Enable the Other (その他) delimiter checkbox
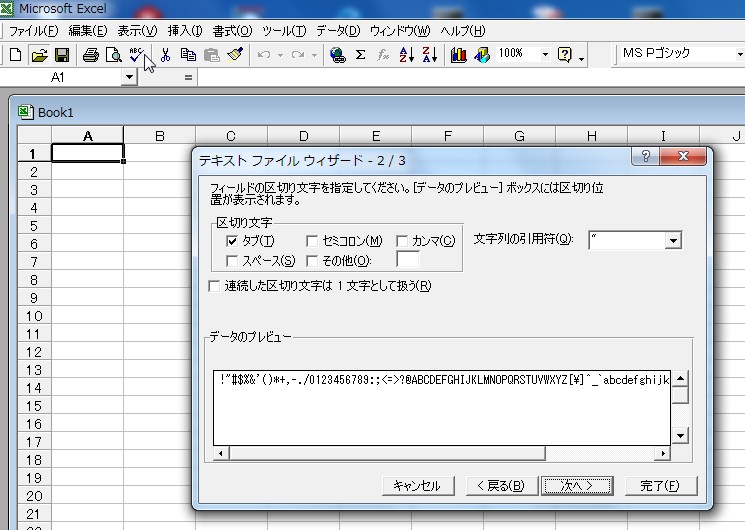Screen dimensions: 745x530 tap(312, 261)
